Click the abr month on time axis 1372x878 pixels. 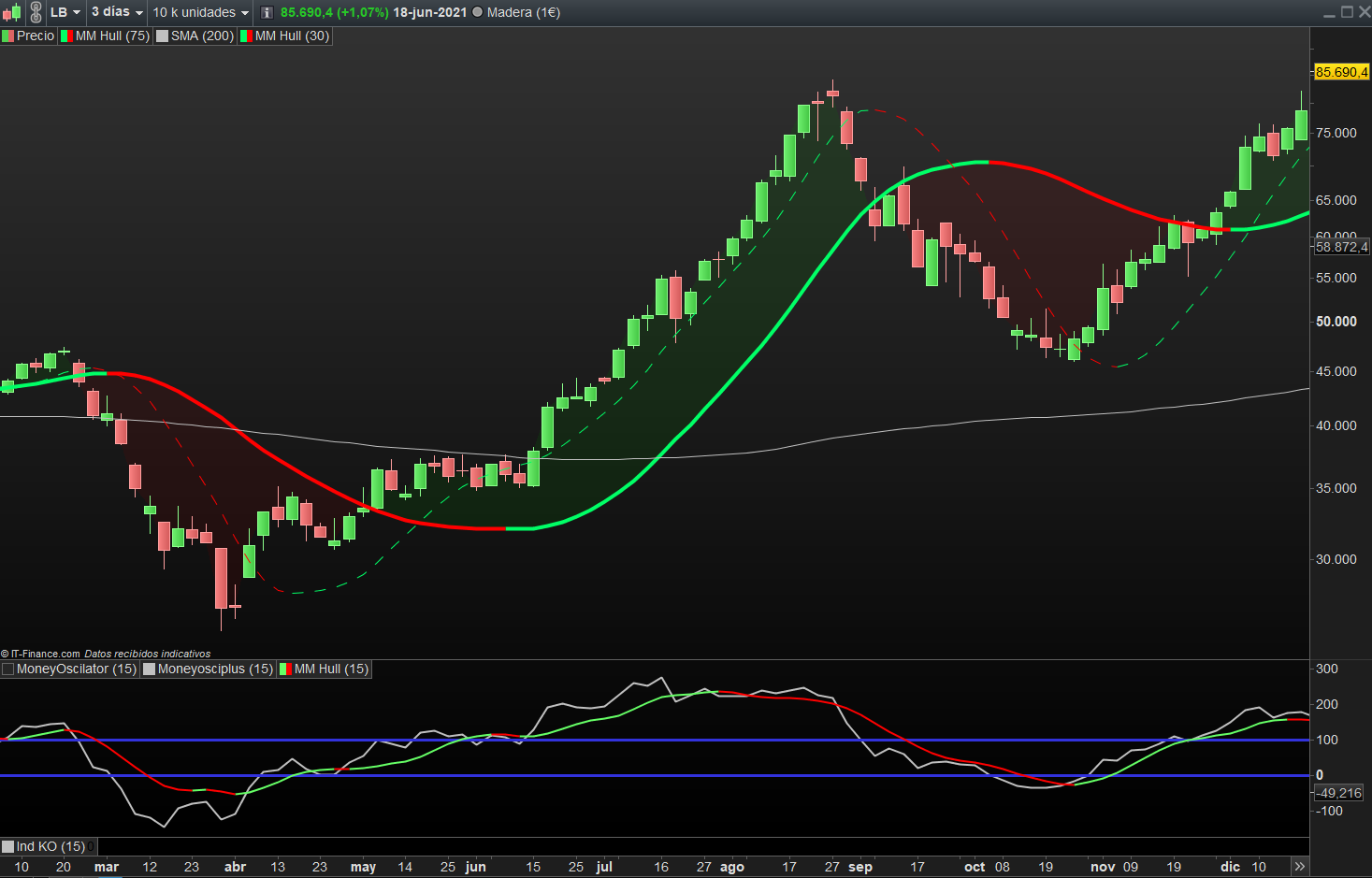click(235, 867)
